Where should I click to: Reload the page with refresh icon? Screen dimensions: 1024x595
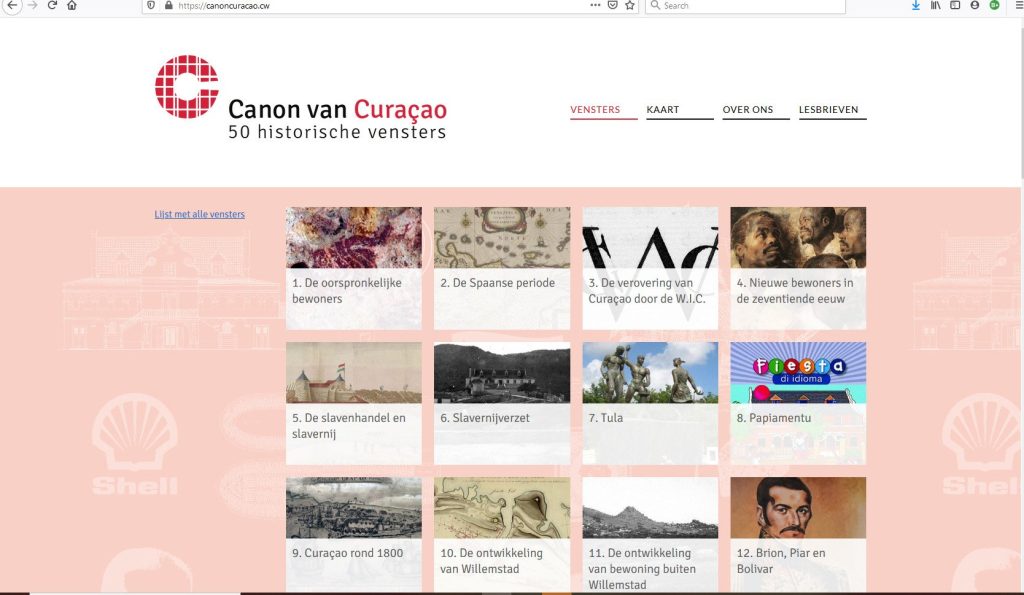click(52, 5)
